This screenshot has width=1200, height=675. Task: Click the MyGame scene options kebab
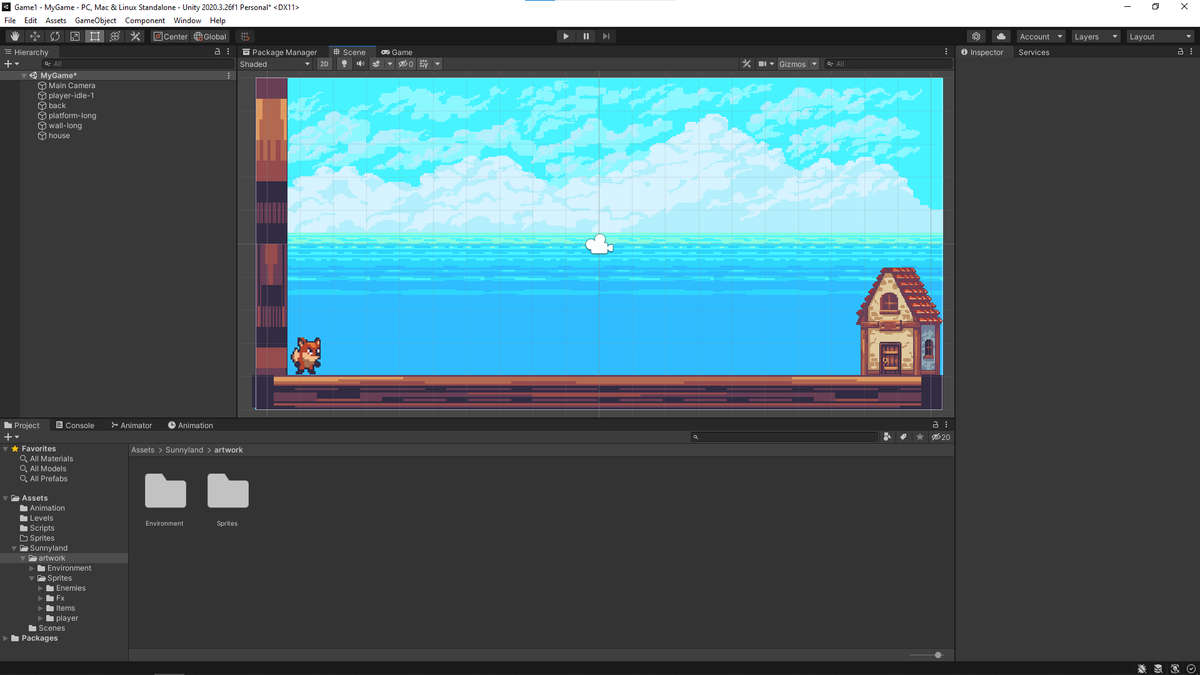pyautogui.click(x=229, y=76)
